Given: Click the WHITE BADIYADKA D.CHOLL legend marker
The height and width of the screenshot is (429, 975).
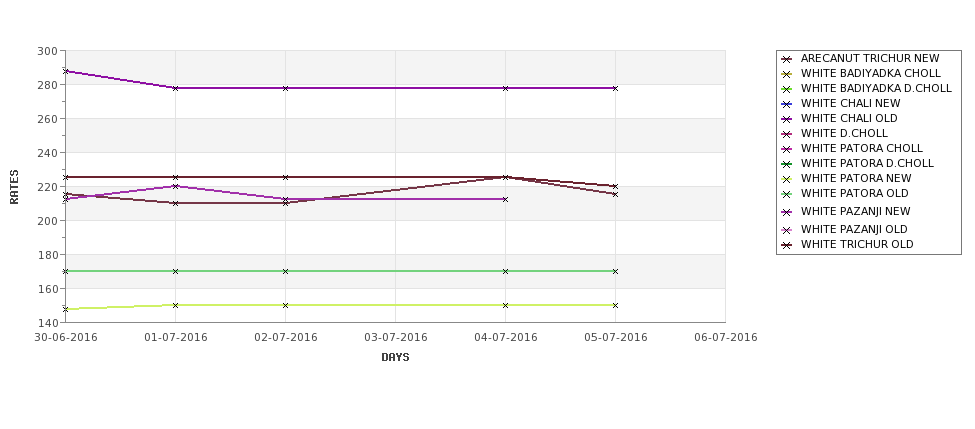Looking at the screenshot, I should click(x=787, y=89).
